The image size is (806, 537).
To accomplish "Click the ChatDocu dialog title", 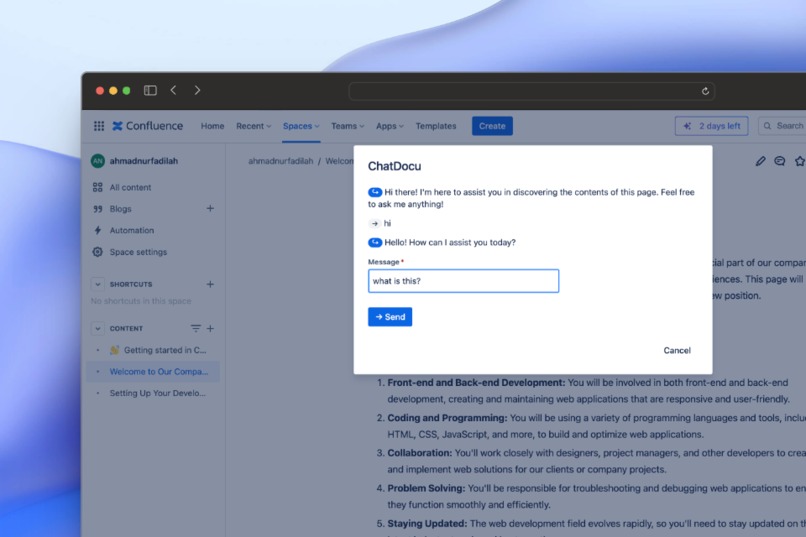I will tap(394, 166).
